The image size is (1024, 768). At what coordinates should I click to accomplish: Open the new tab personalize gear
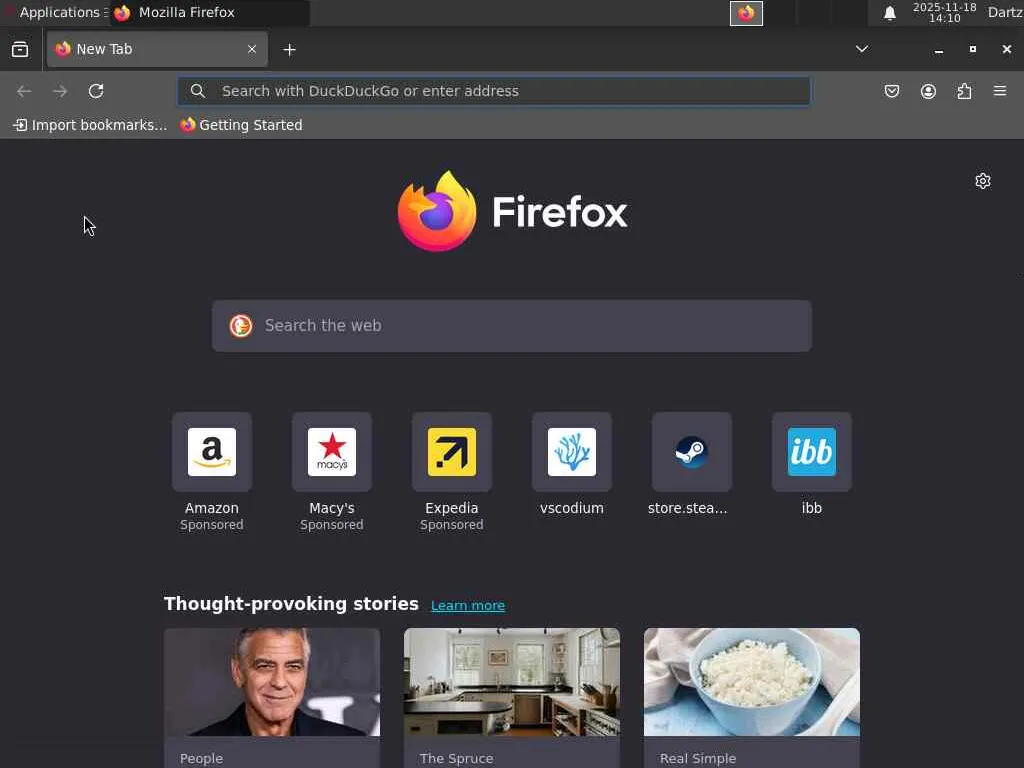tap(983, 181)
